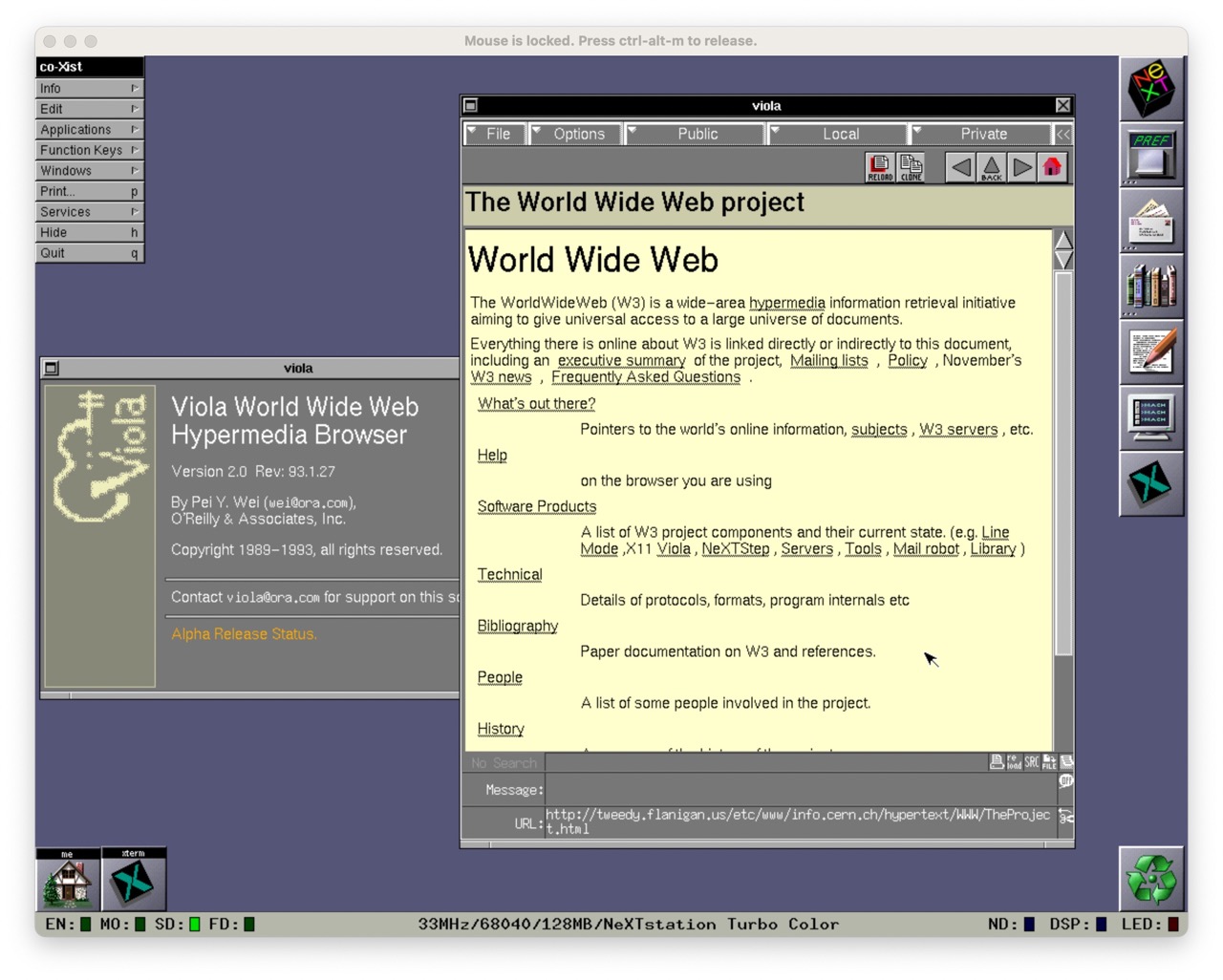Open the Options dropdown menu
This screenshot has height=980, width=1223.
(575, 135)
